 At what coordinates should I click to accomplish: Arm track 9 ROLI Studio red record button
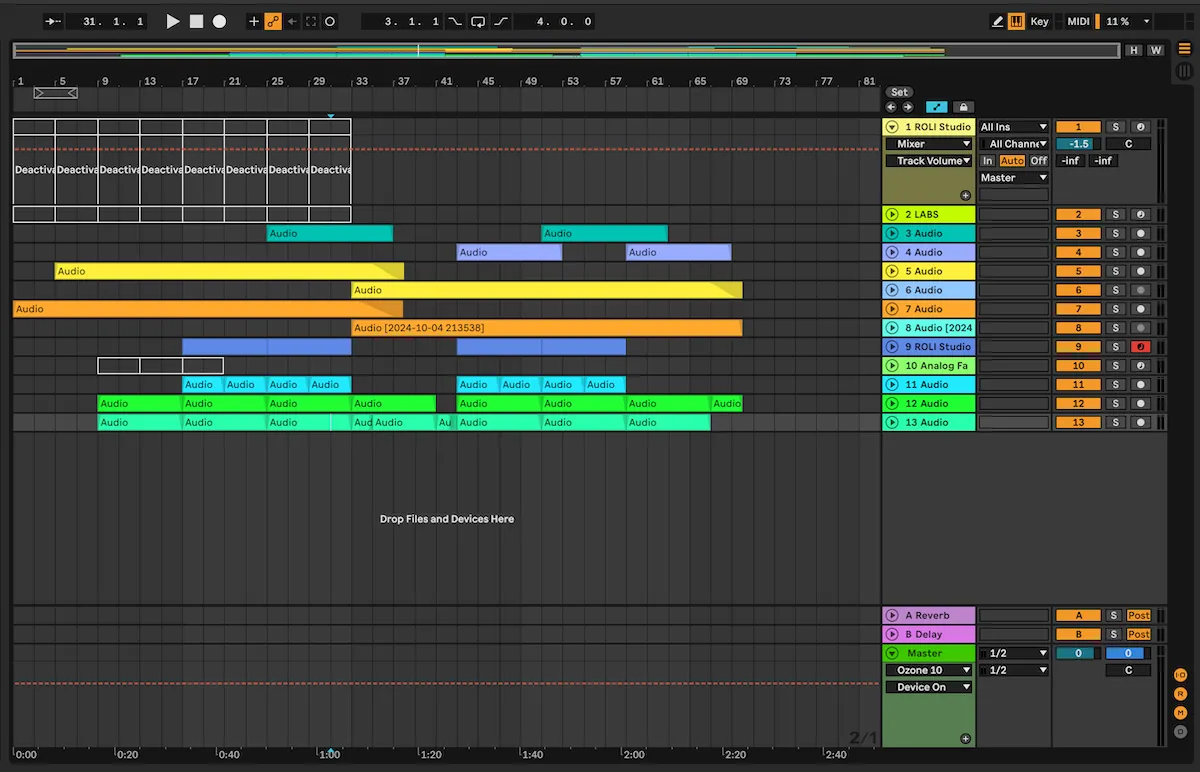(1141, 347)
